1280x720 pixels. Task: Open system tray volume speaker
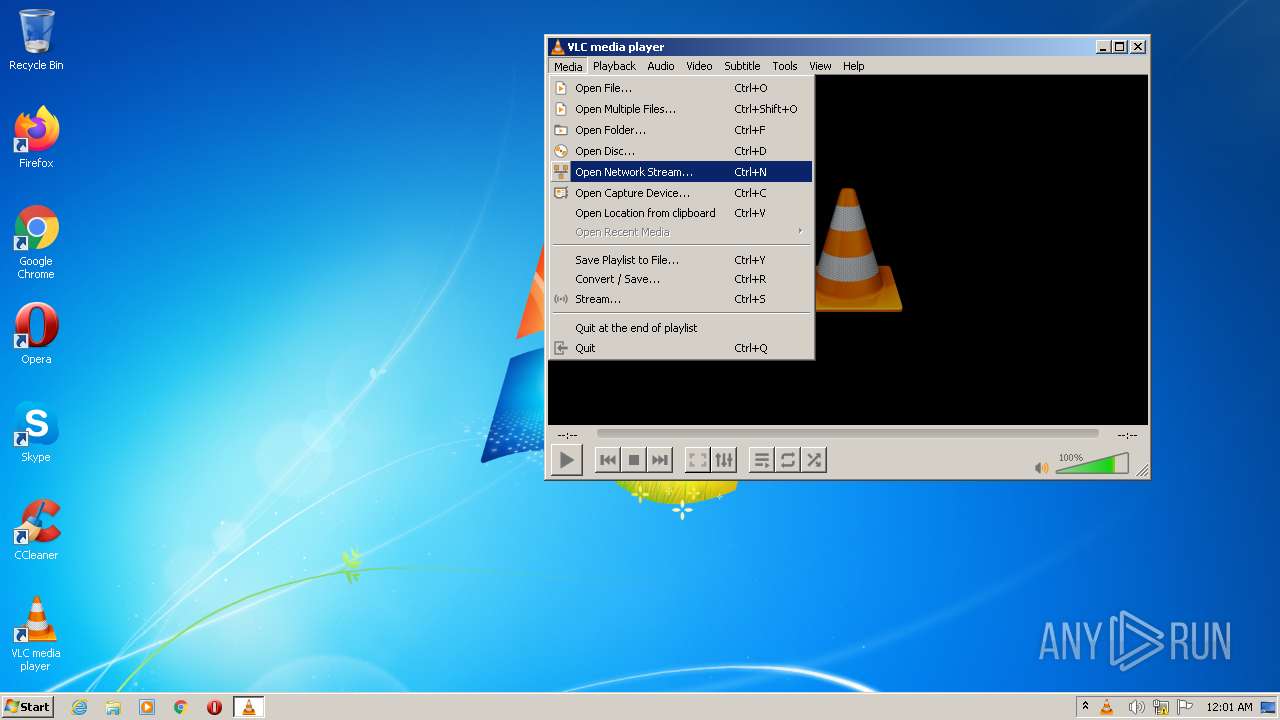1135,707
